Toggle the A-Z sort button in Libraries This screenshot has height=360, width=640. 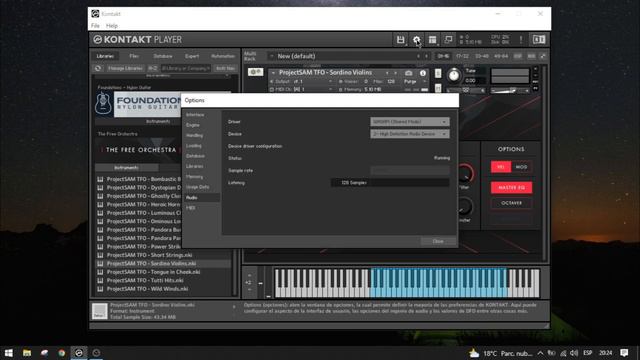tap(153, 68)
